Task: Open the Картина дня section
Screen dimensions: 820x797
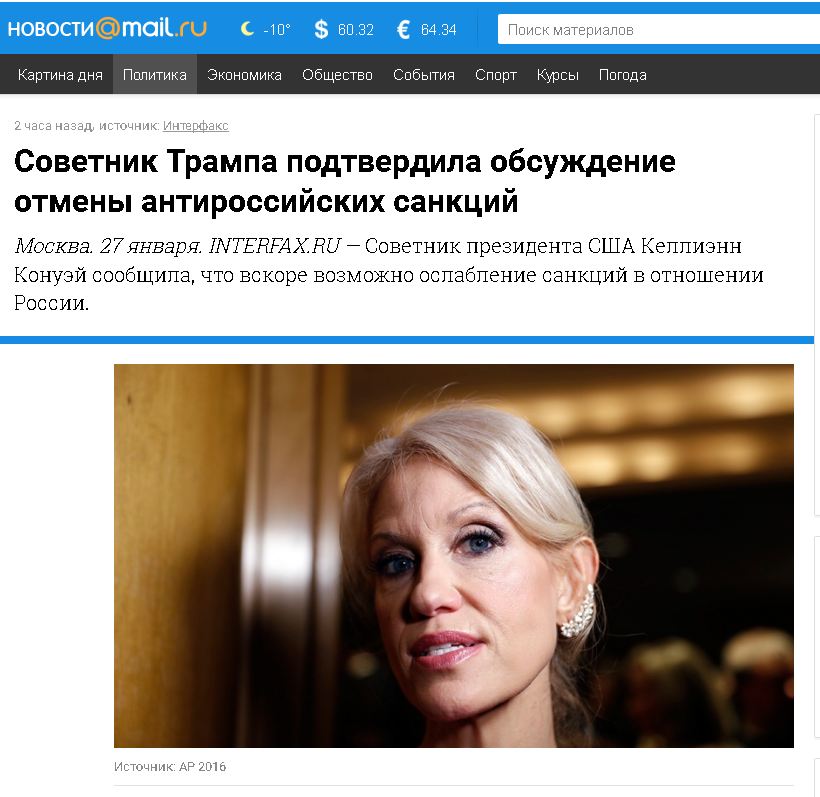Action: click(x=60, y=75)
